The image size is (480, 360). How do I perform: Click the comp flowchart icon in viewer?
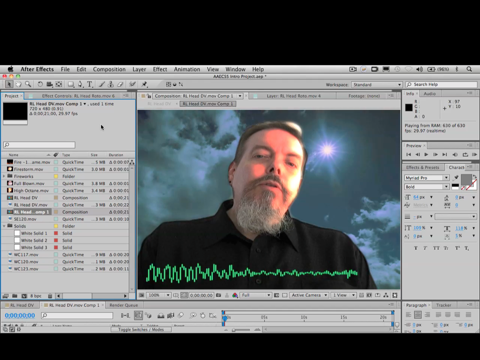tap(386, 295)
